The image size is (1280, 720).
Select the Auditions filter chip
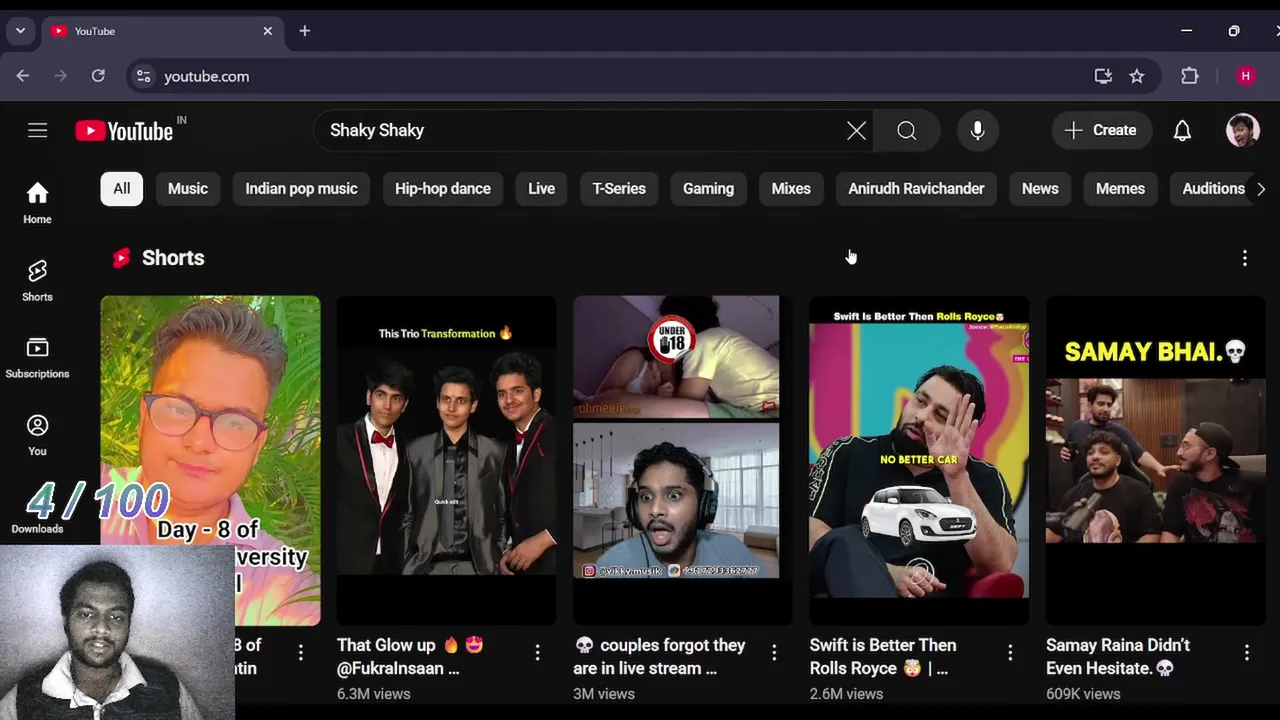click(x=1213, y=188)
